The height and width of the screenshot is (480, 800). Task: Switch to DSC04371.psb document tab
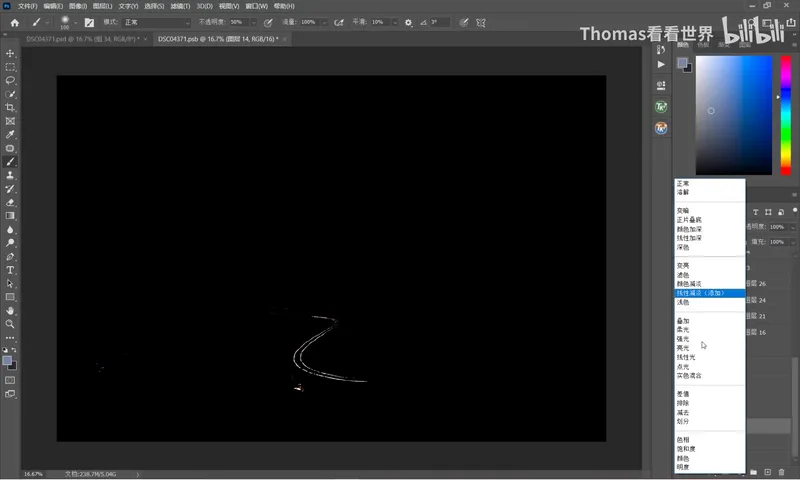coord(218,39)
